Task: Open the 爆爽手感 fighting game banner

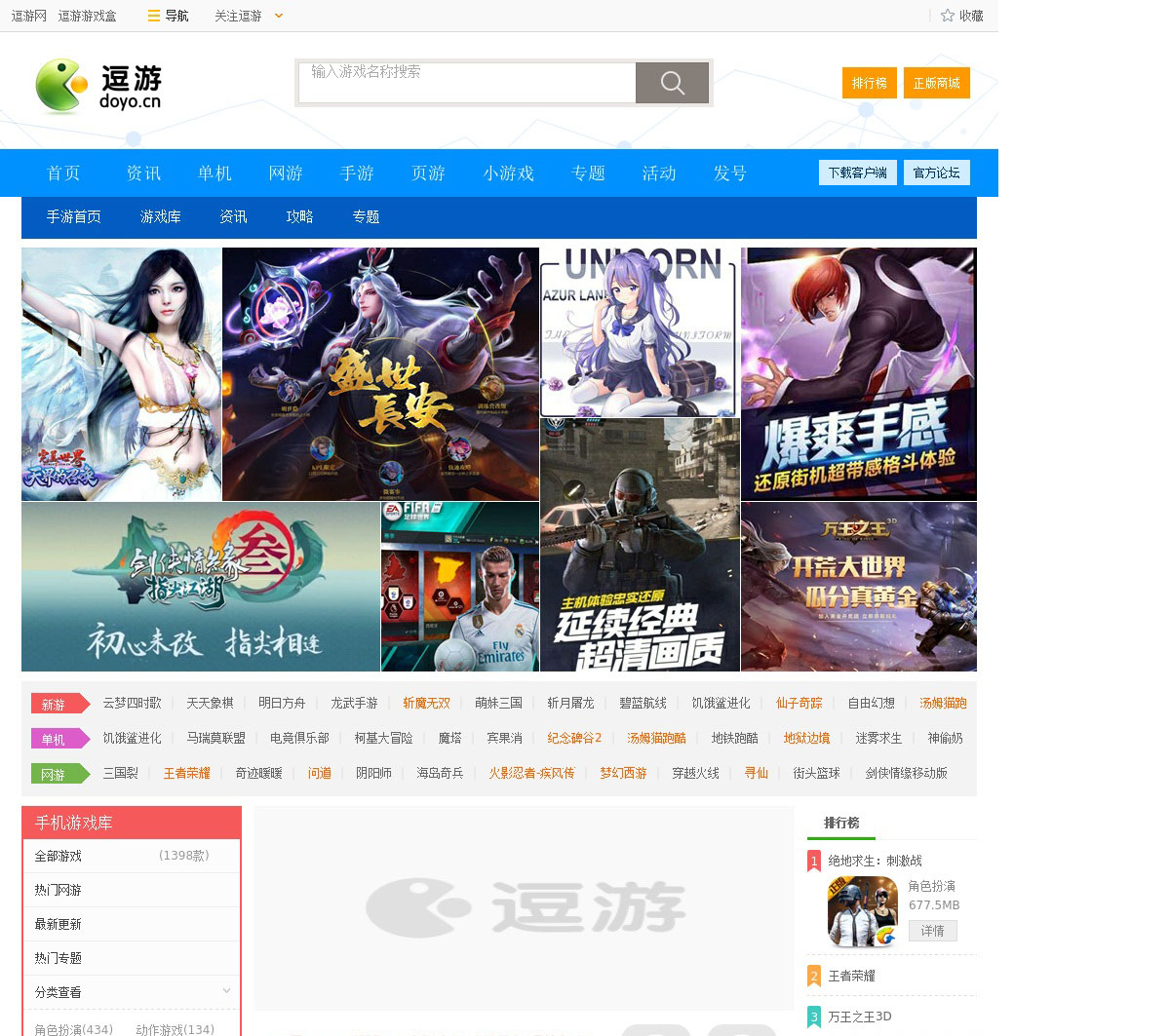Action: [859, 374]
